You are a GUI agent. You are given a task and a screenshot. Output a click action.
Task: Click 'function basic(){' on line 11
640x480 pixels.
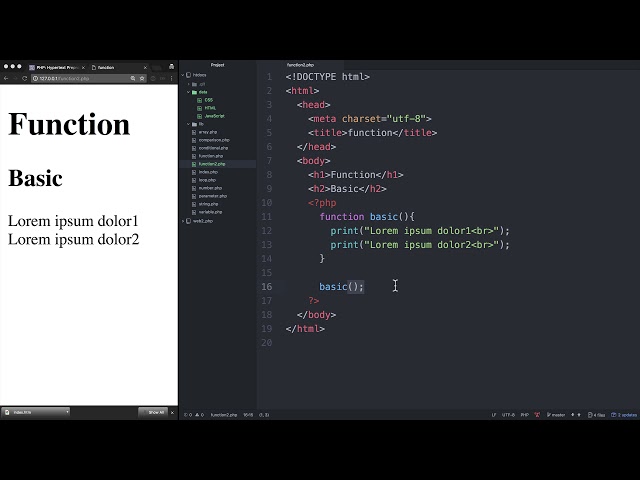click(367, 217)
